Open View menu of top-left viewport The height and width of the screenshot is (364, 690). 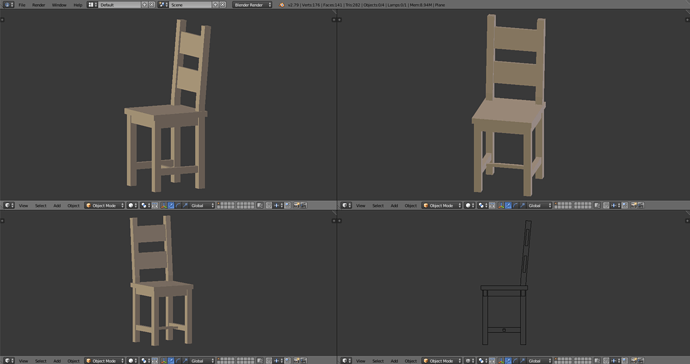click(x=23, y=205)
